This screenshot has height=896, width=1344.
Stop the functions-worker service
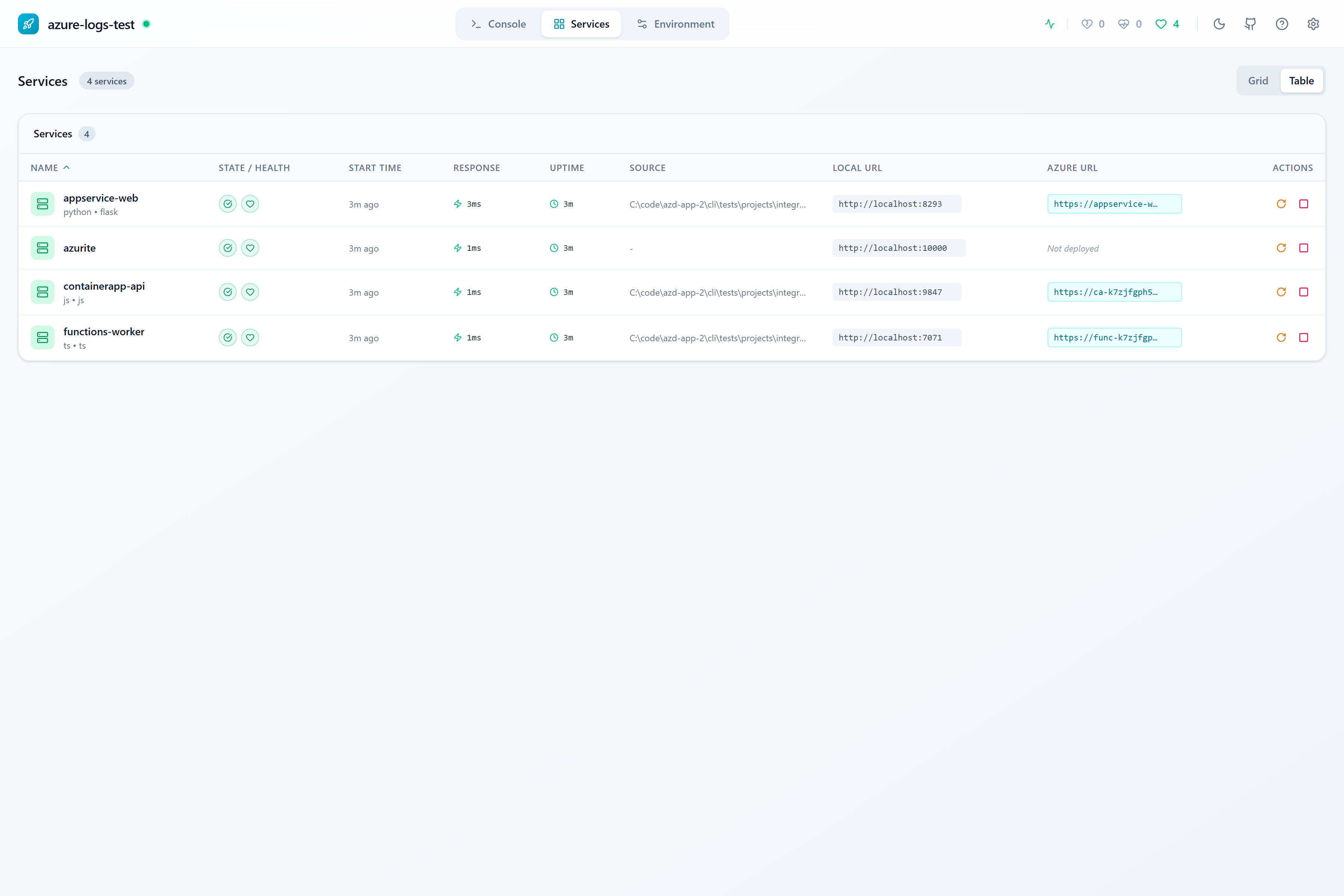(x=1303, y=337)
